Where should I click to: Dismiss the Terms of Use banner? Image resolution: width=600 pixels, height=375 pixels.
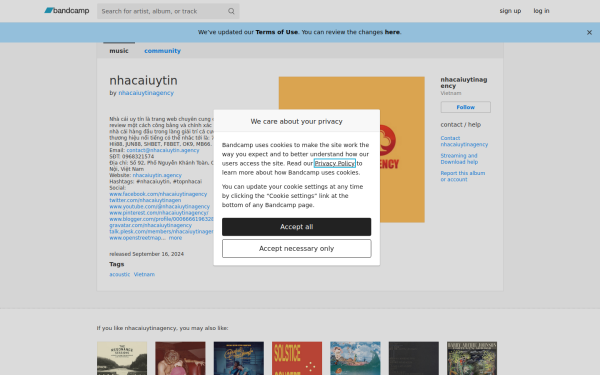[589, 33]
